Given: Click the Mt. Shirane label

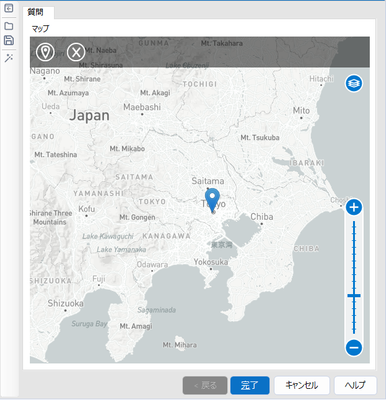Looking at the screenshot, I should [82, 79].
